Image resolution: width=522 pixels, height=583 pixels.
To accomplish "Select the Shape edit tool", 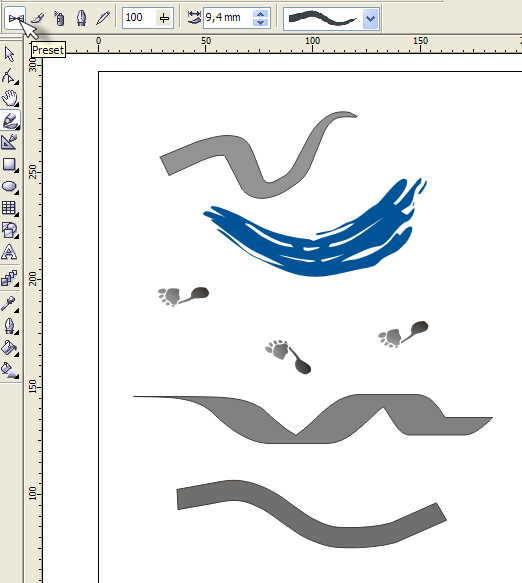I will pyautogui.click(x=10, y=76).
